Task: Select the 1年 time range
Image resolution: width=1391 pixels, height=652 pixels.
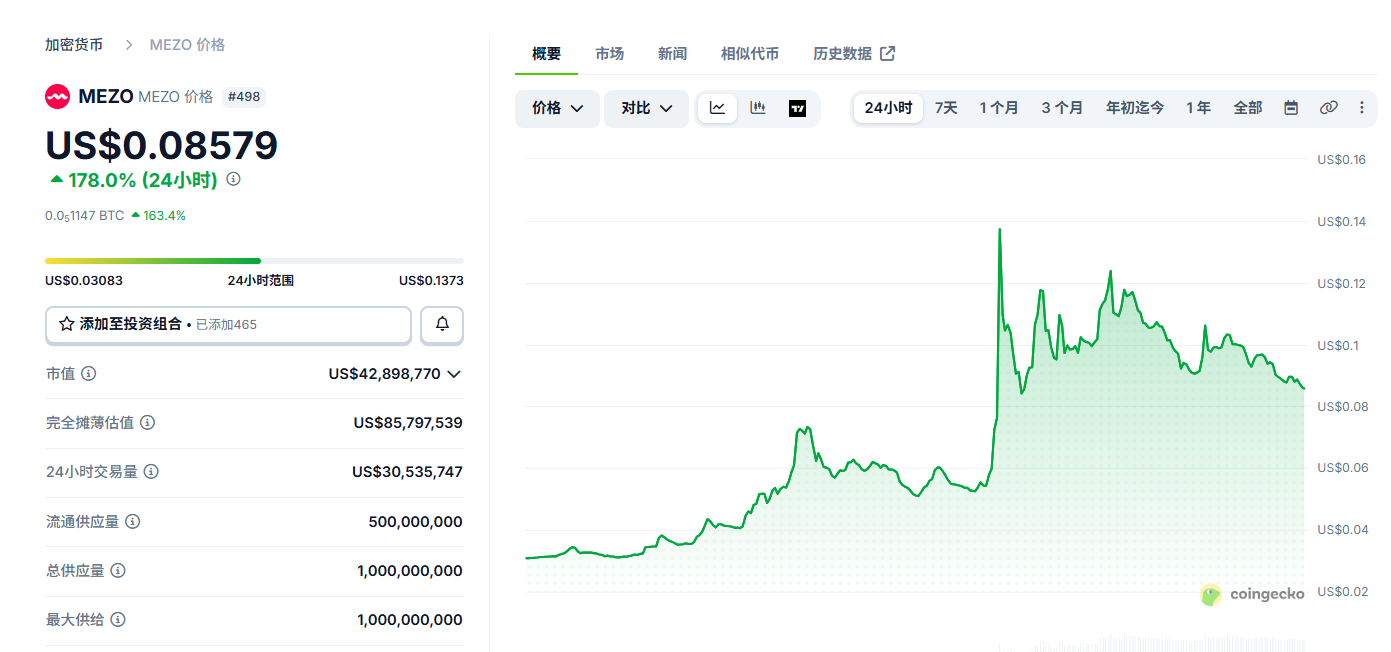Action: 1198,108
